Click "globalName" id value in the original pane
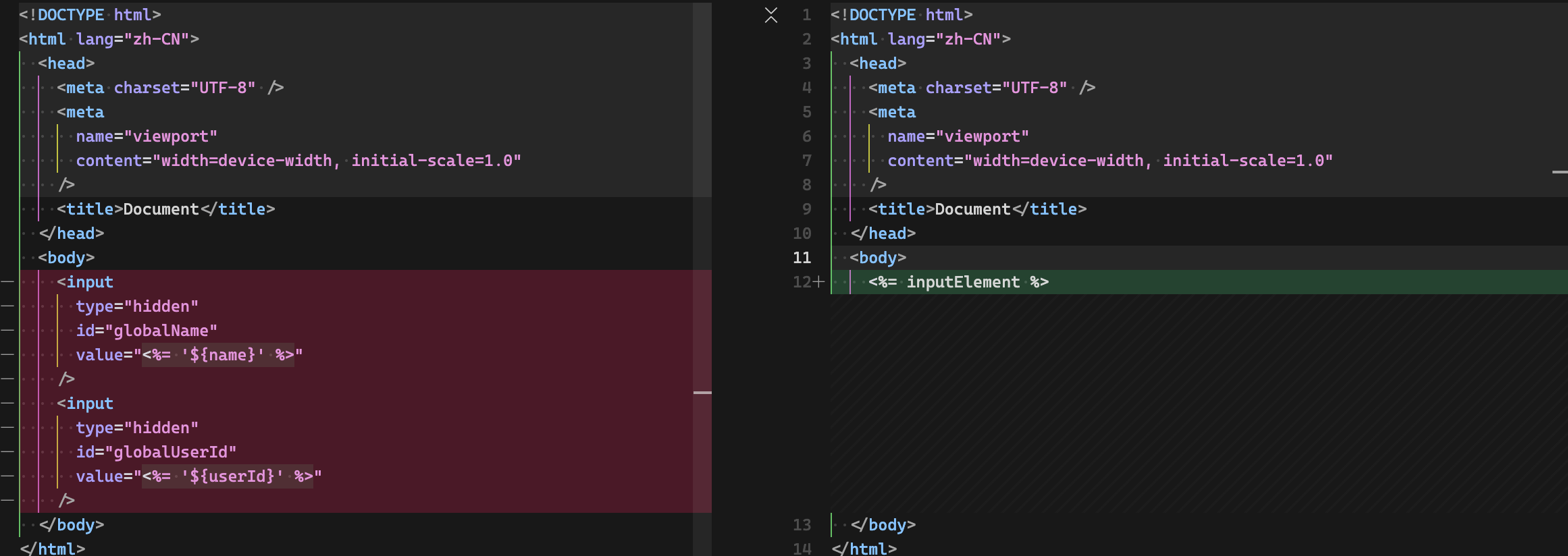The width and height of the screenshot is (1568, 556). (x=161, y=331)
